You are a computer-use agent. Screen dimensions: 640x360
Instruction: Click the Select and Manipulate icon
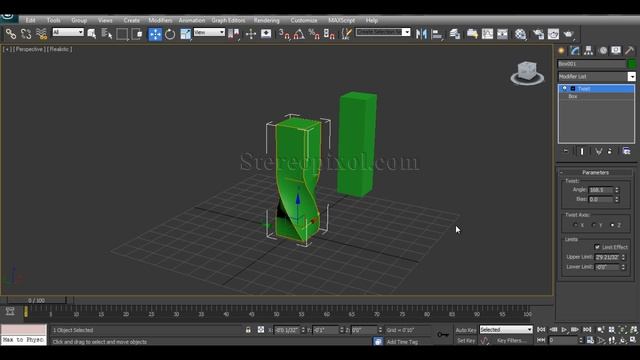[x=251, y=34]
